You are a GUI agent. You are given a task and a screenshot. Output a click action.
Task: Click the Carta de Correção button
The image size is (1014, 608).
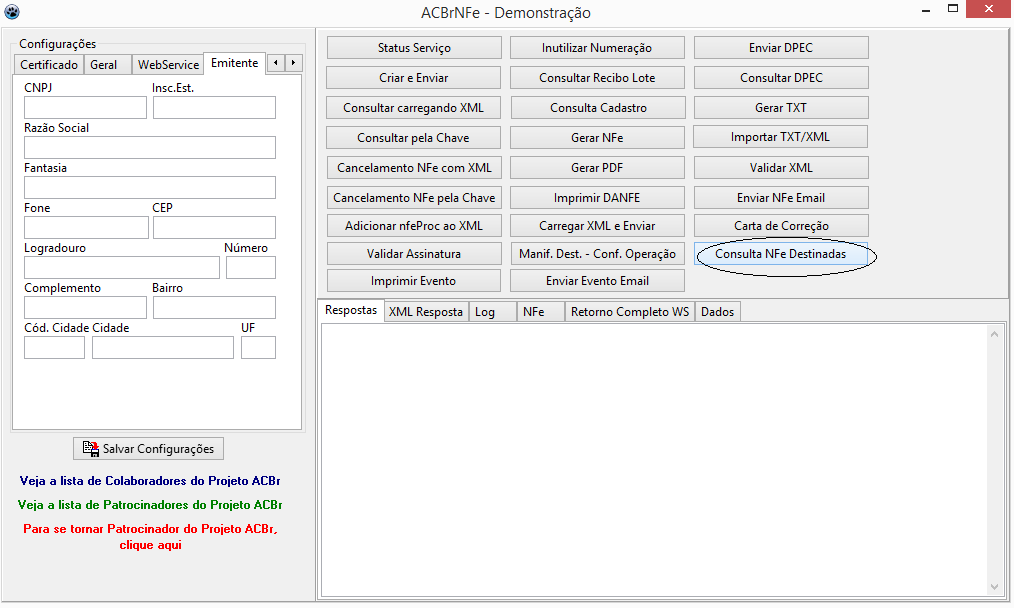click(x=781, y=226)
